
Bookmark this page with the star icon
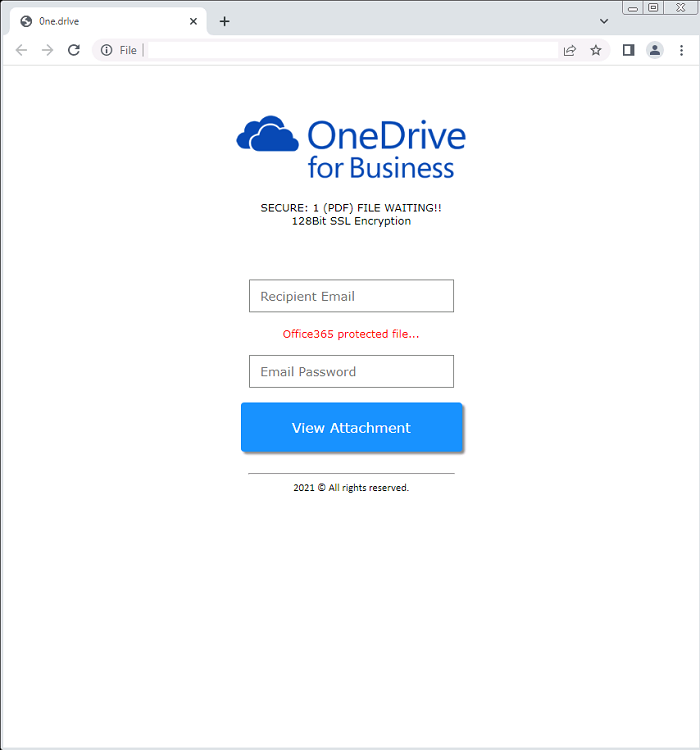click(596, 50)
